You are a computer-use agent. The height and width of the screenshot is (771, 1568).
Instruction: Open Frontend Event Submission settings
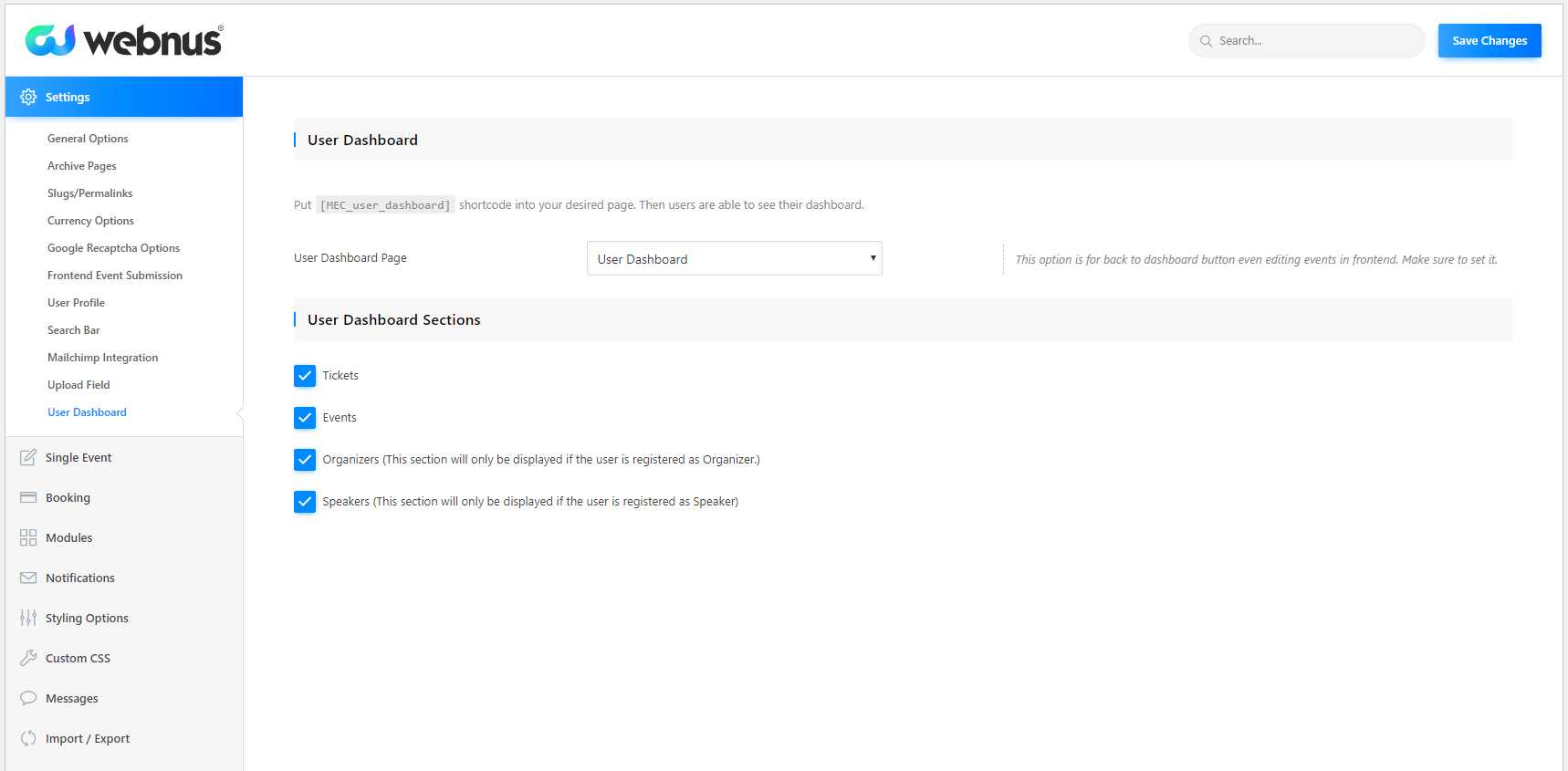pos(115,276)
